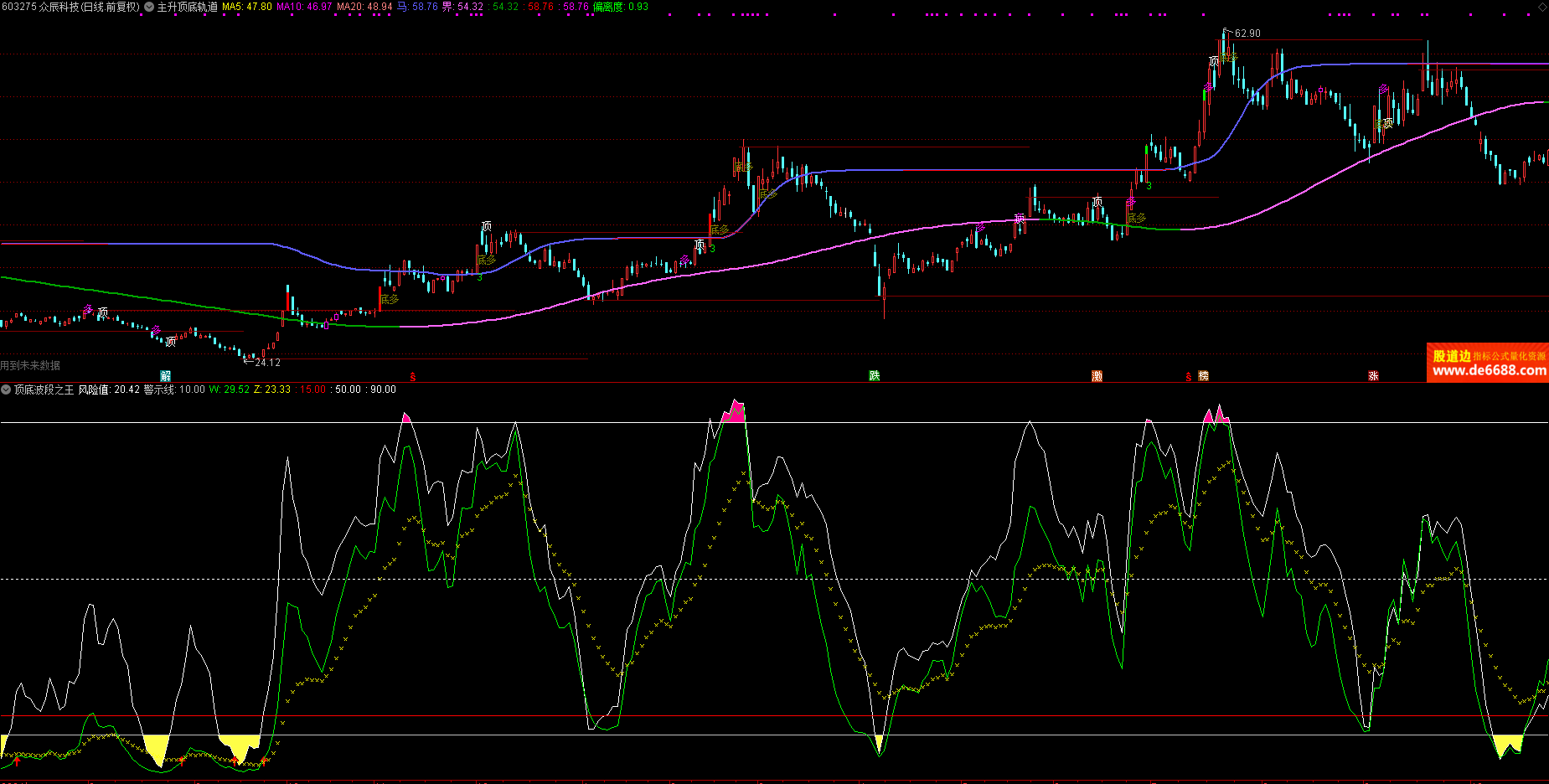Select the MA5 value label
Screen dimensions: 1549x784
coord(246,7)
